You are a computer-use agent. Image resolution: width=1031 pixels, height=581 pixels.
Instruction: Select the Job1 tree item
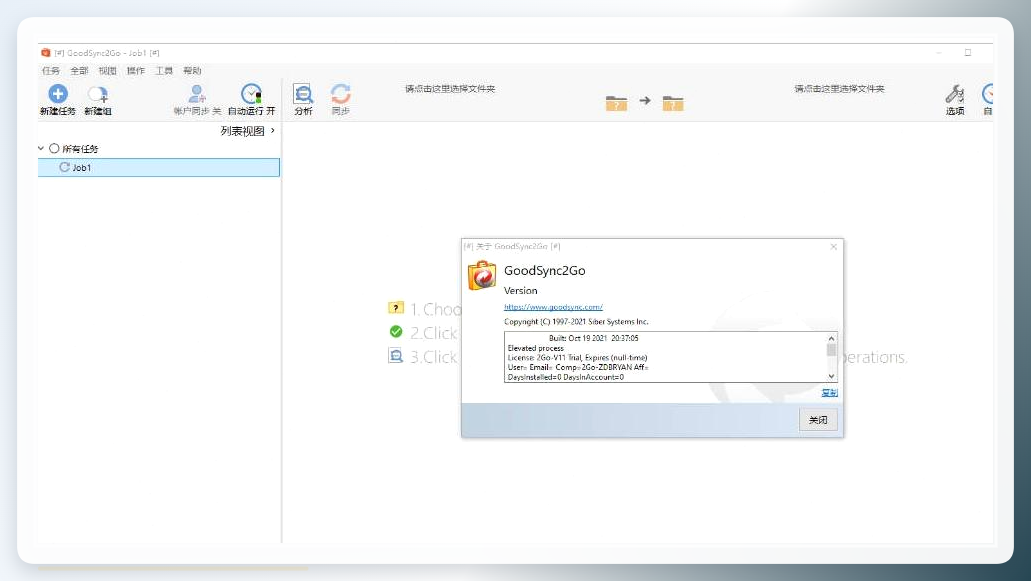[158, 168]
